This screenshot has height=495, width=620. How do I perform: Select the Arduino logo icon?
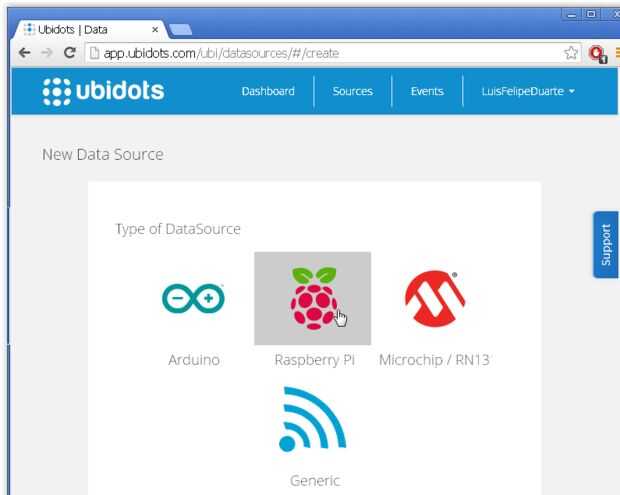pos(194,298)
